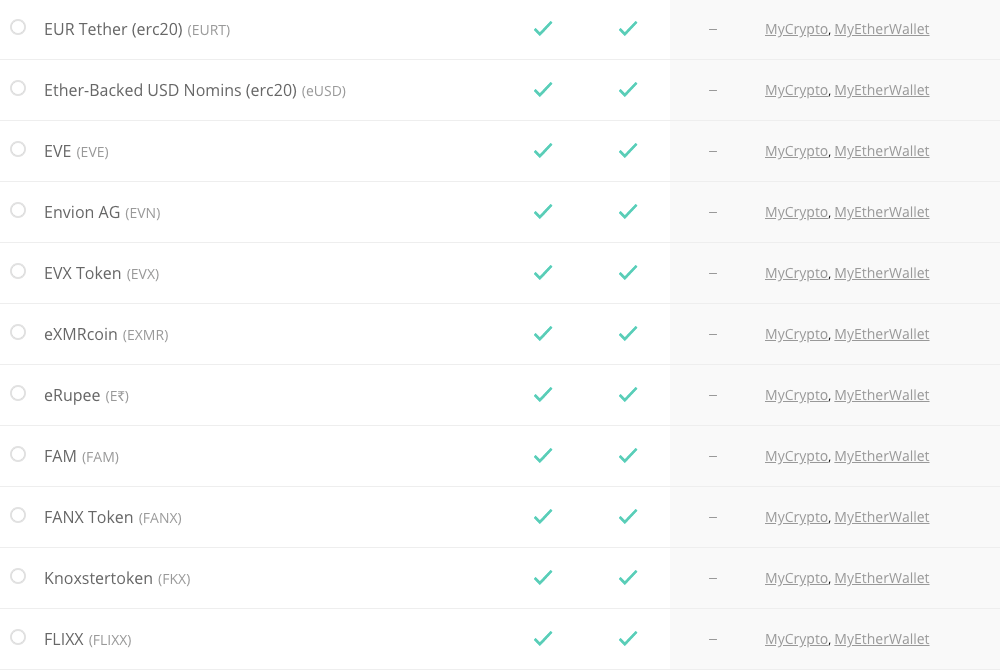The image size is (1004, 670).
Task: Click the eRupee coin name
Action: tap(72, 396)
